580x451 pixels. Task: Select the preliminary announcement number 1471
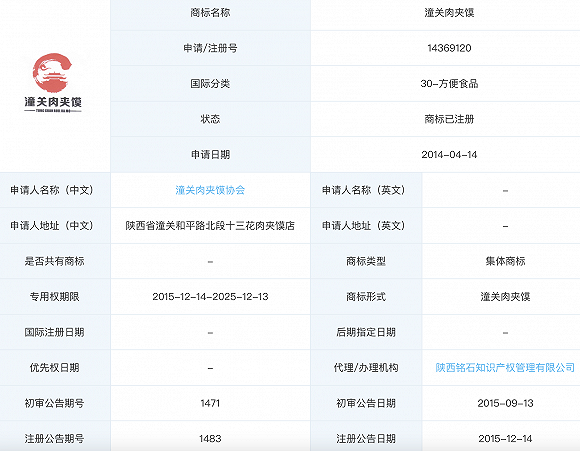pos(210,403)
